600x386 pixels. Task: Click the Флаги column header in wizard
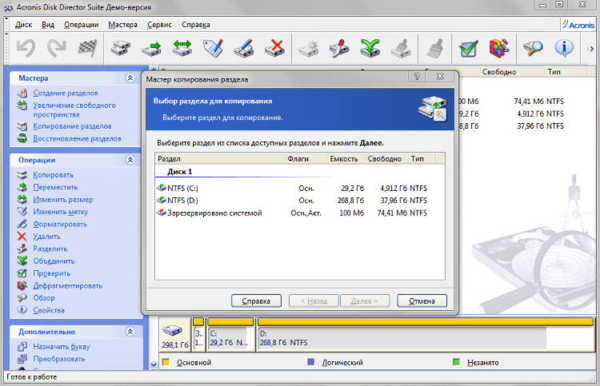click(298, 159)
